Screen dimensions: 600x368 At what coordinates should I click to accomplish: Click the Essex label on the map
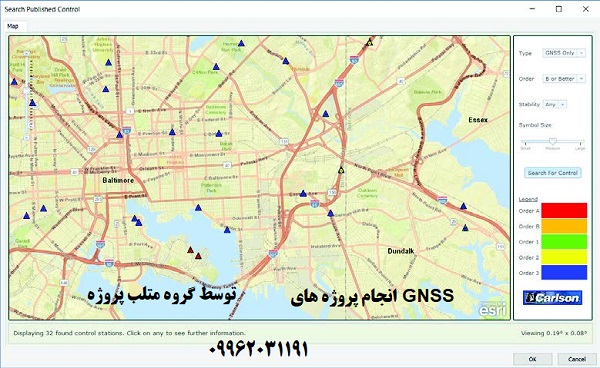point(478,120)
